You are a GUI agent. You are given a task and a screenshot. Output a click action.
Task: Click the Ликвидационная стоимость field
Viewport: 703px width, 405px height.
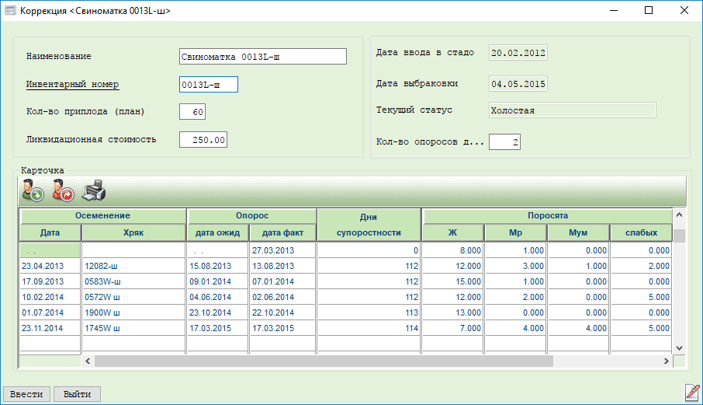(203, 139)
